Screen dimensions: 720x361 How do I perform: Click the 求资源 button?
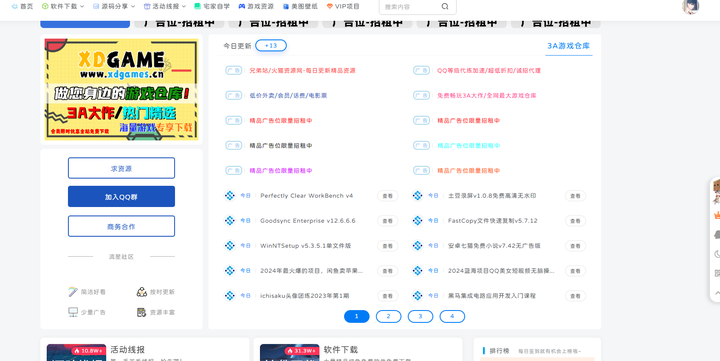121,168
